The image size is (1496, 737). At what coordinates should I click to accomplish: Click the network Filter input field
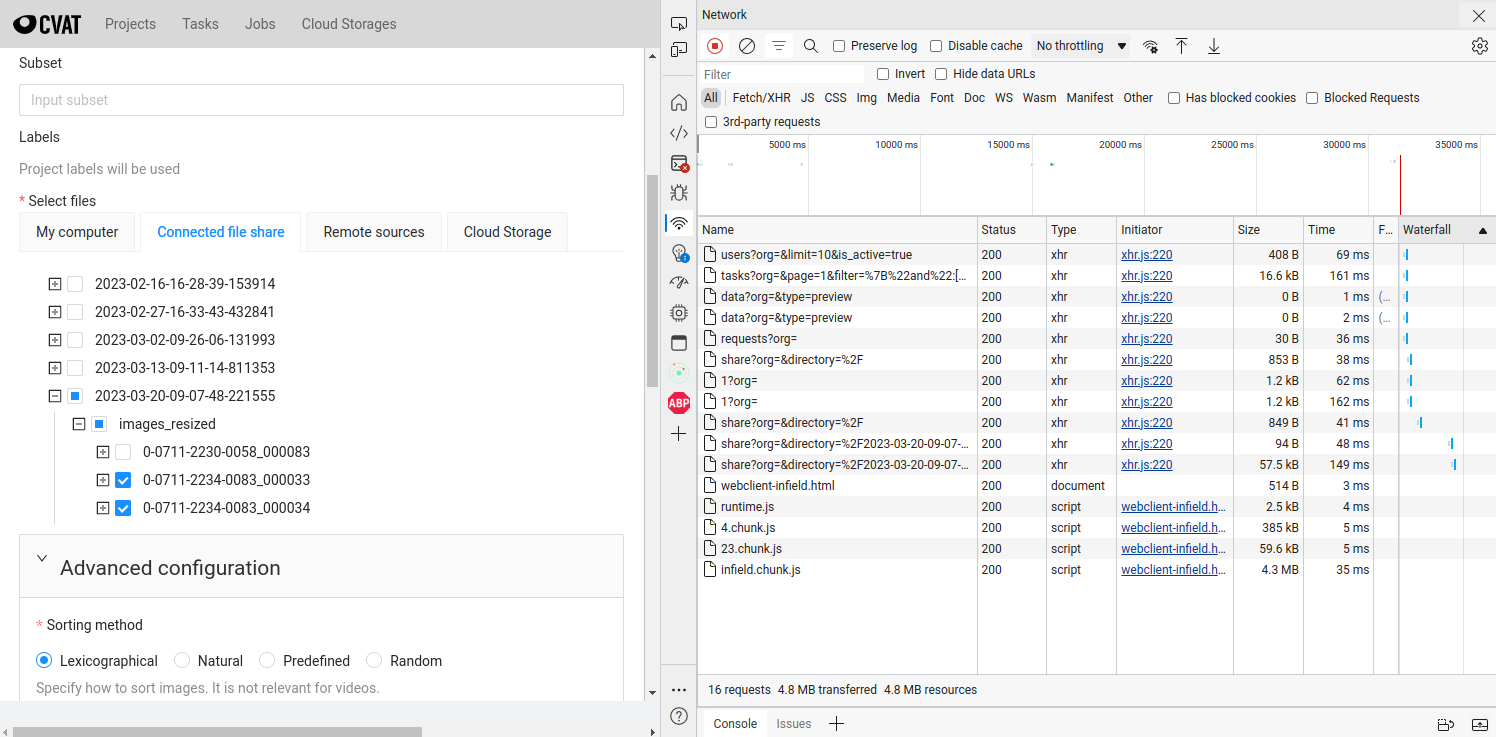pyautogui.click(x=780, y=74)
